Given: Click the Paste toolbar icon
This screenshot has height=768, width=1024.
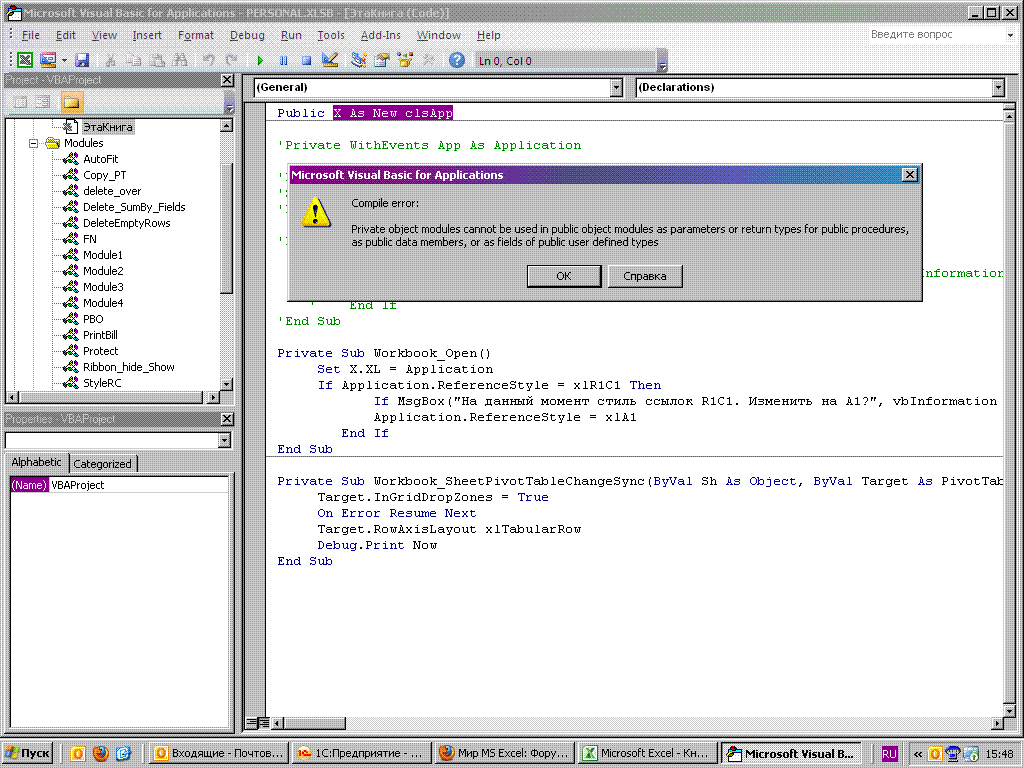Looking at the screenshot, I should tap(157, 60).
